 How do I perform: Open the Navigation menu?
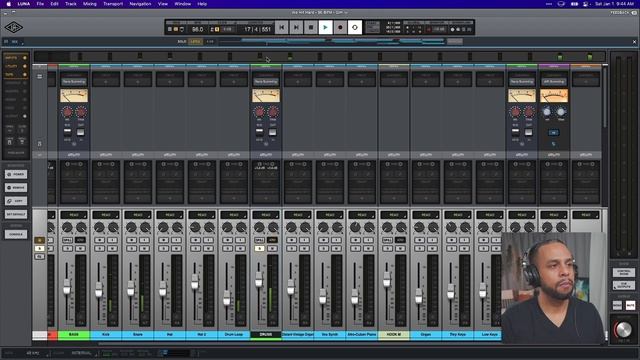140,4
